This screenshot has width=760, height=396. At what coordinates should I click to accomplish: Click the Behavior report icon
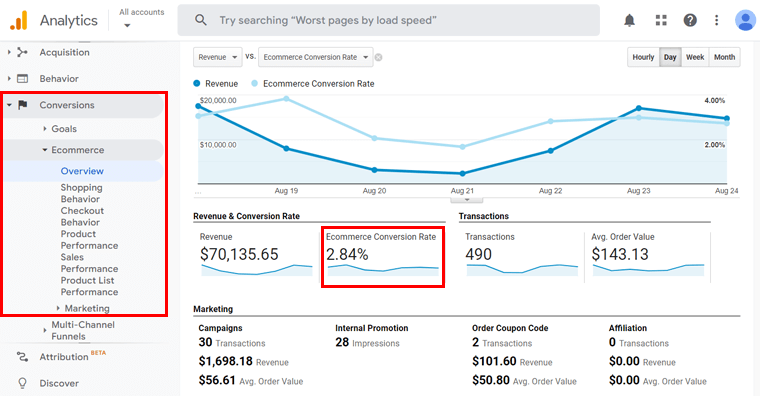(x=22, y=79)
